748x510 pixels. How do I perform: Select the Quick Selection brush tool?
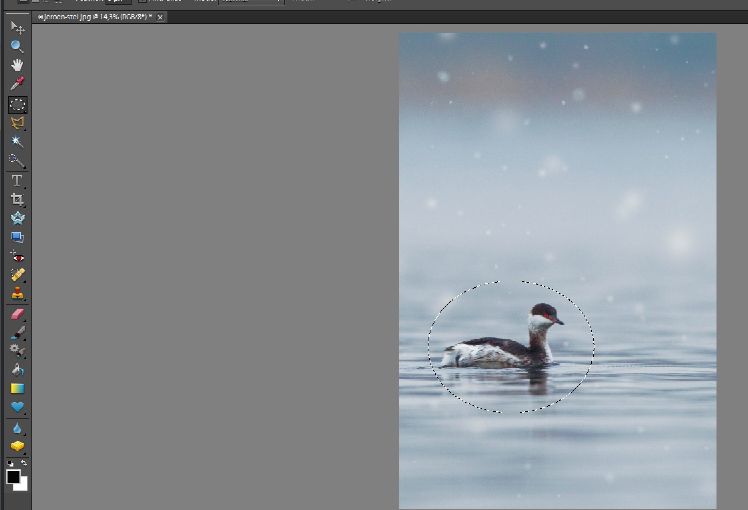coord(17,161)
